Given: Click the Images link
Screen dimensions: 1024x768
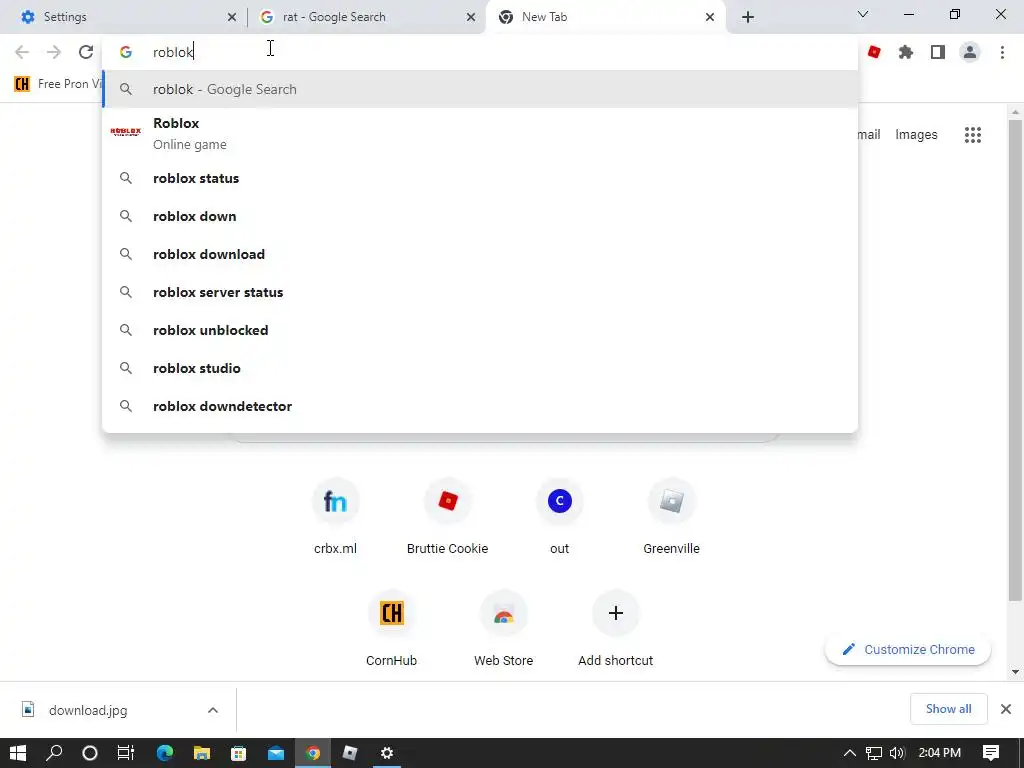Looking at the screenshot, I should pos(916,135).
